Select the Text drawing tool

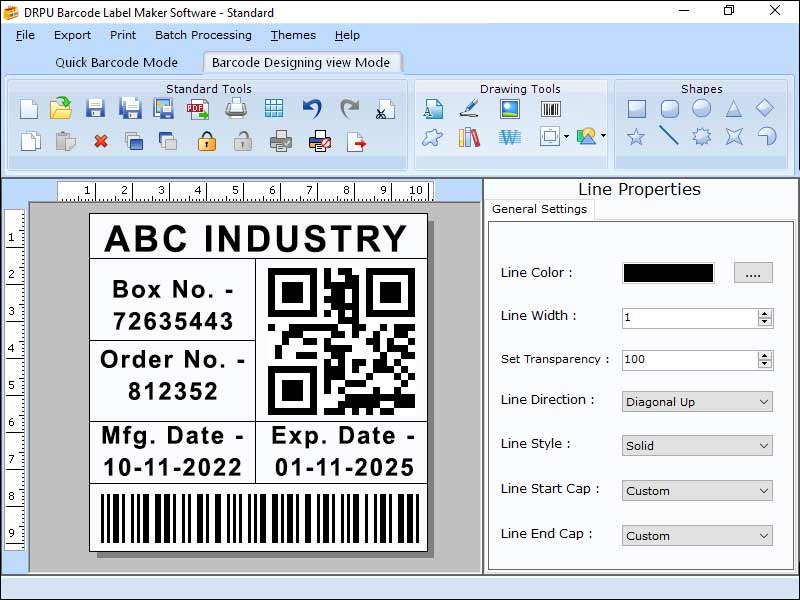point(432,108)
